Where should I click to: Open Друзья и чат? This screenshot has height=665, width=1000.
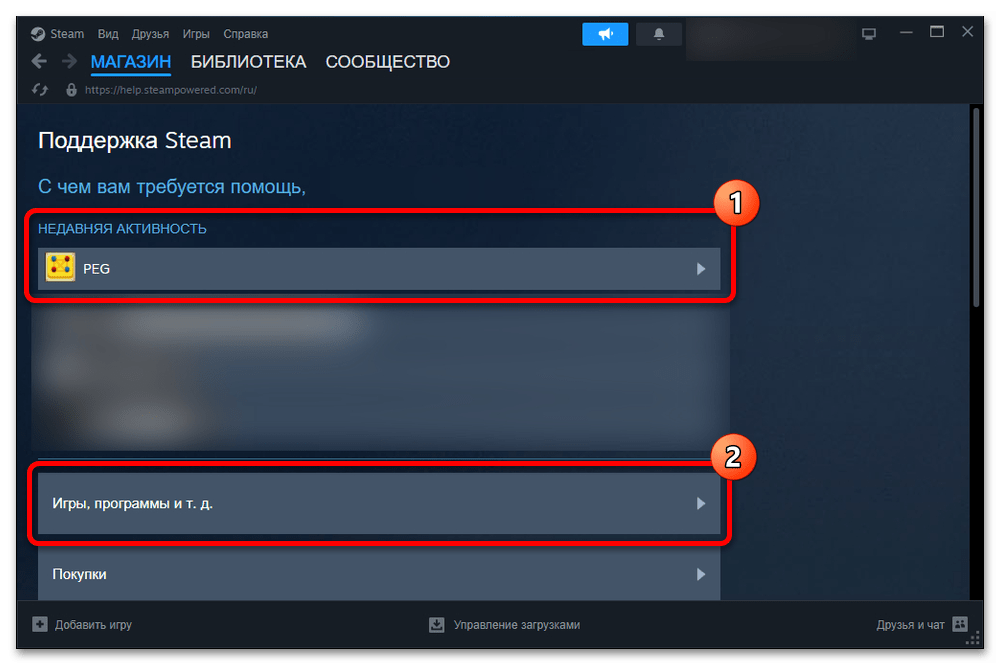910,624
